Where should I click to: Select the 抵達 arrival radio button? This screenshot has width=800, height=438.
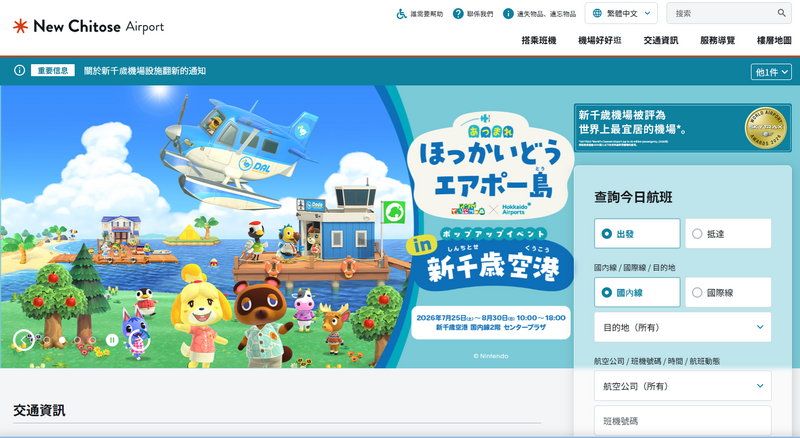[x=728, y=234]
